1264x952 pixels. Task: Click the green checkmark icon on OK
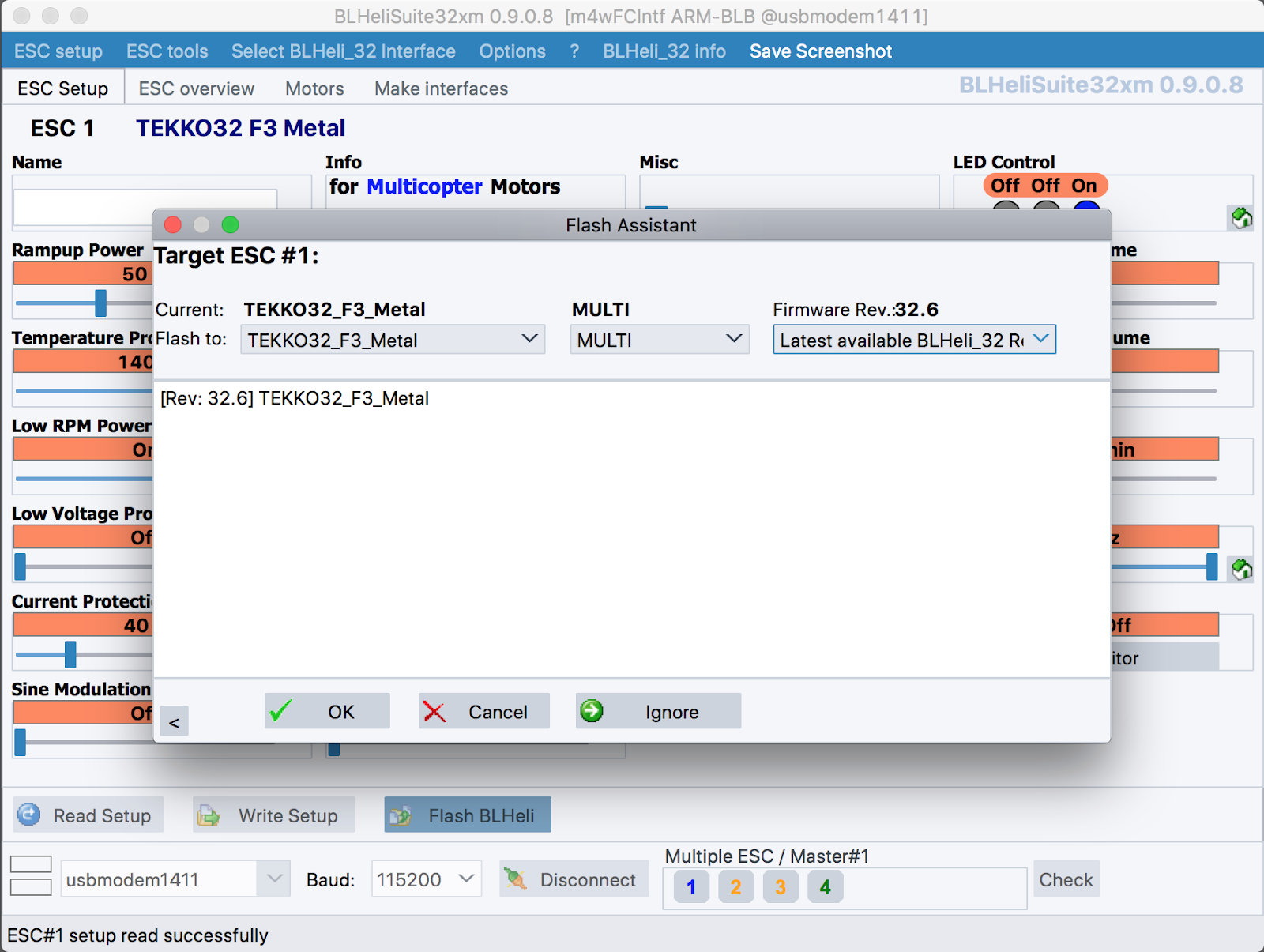[x=280, y=711]
